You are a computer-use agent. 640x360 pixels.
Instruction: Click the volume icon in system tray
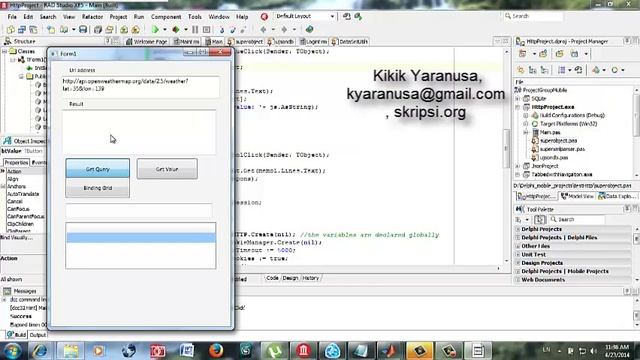pyautogui.click(x=593, y=351)
